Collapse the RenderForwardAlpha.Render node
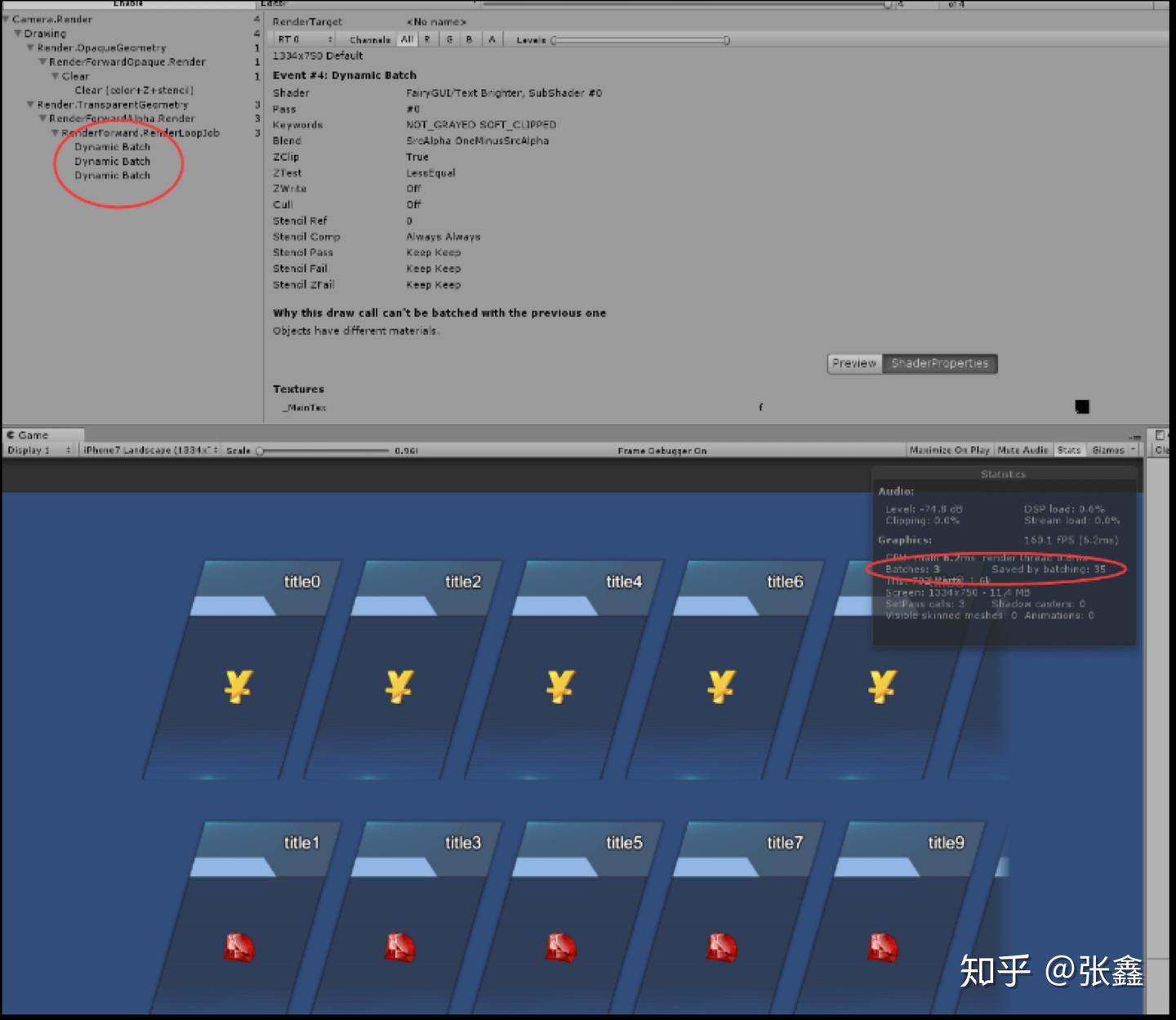The height and width of the screenshot is (1020, 1176). point(43,118)
